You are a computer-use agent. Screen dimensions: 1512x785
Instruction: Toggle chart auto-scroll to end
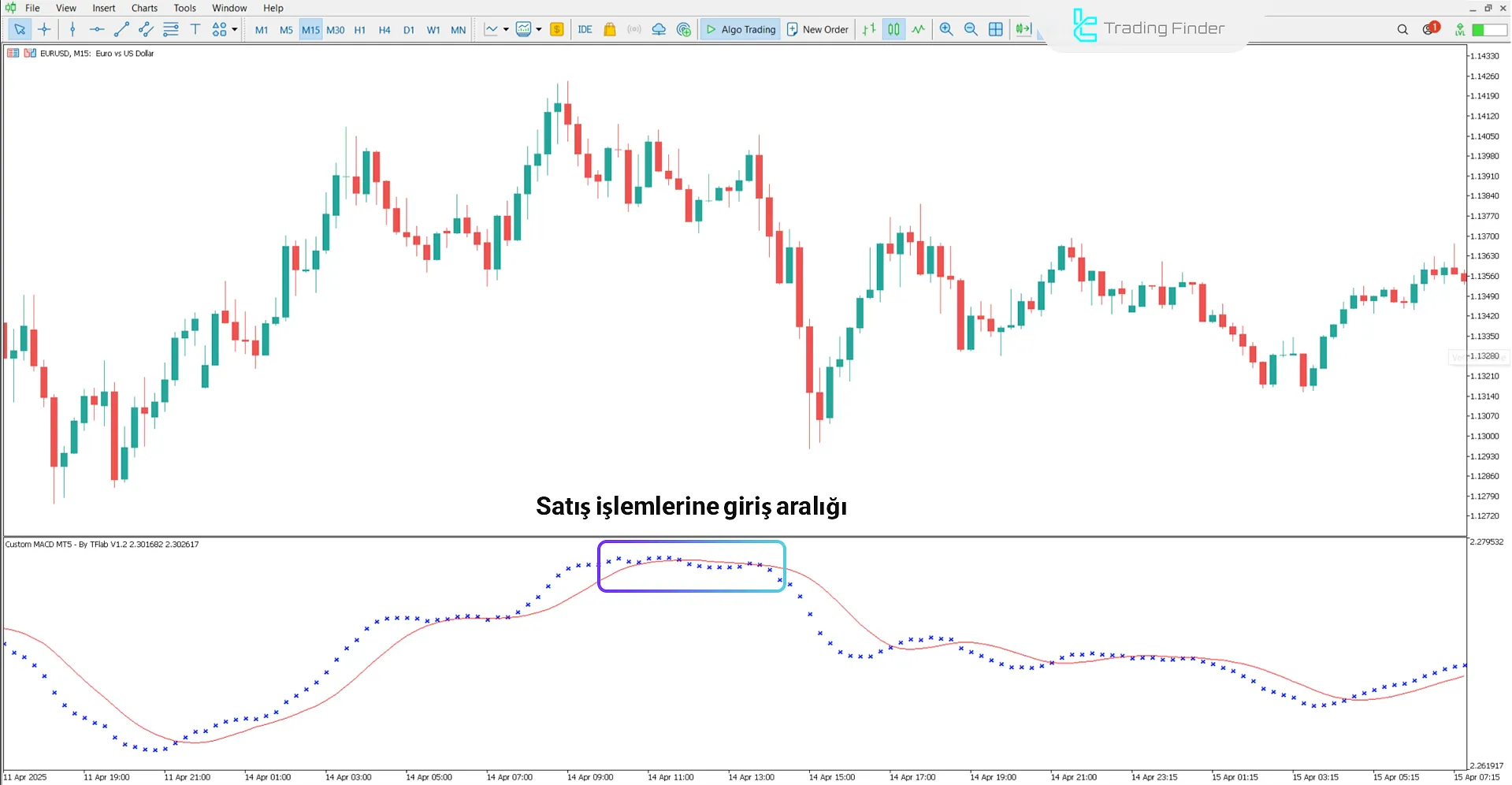1023,29
